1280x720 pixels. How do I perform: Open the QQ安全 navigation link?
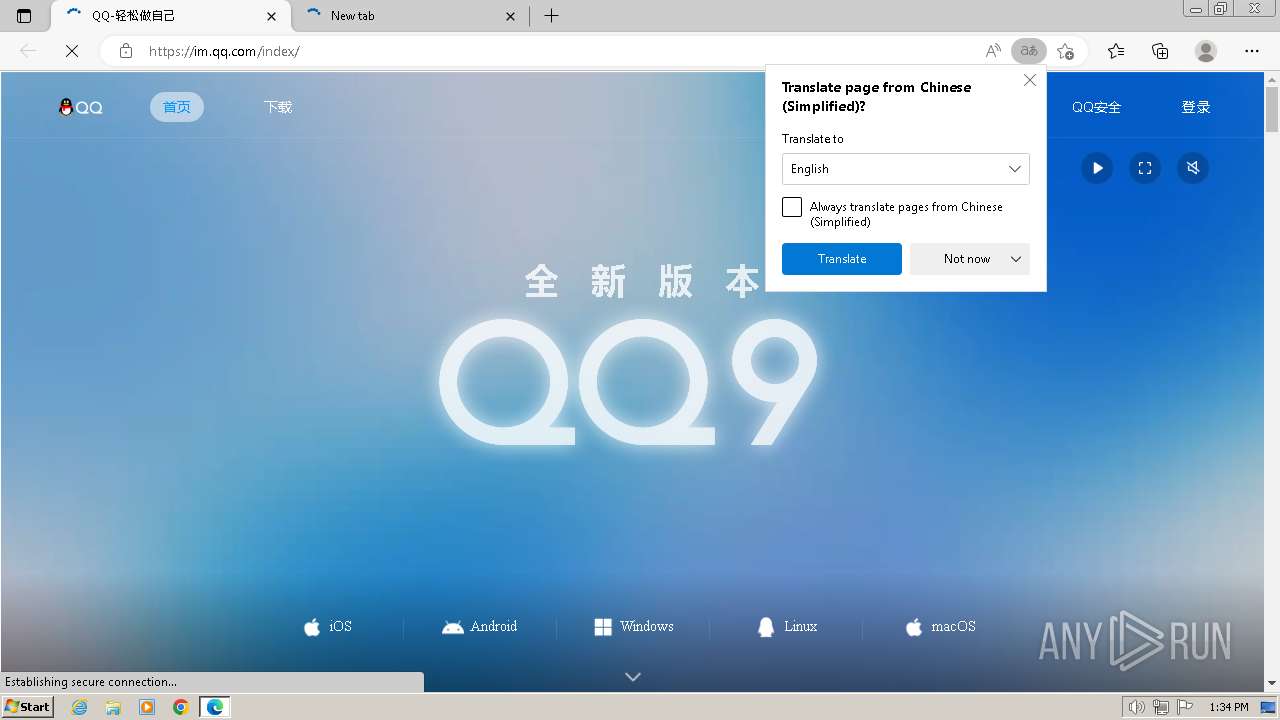[x=1096, y=107]
